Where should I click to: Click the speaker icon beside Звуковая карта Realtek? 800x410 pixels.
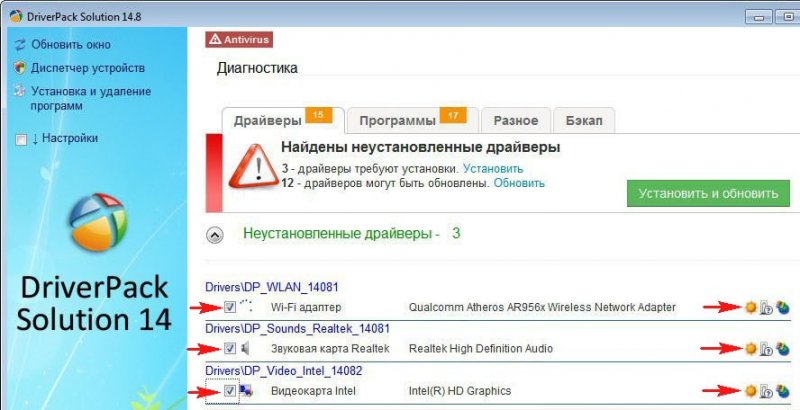click(245, 348)
